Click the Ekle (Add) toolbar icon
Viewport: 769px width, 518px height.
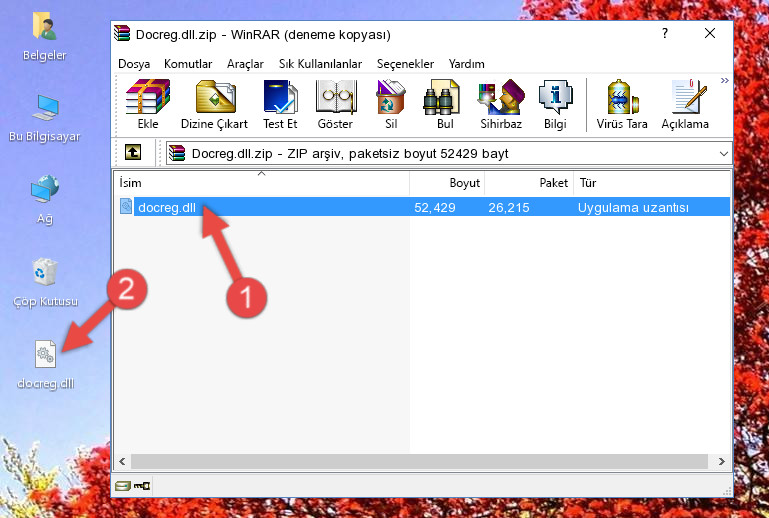148,104
